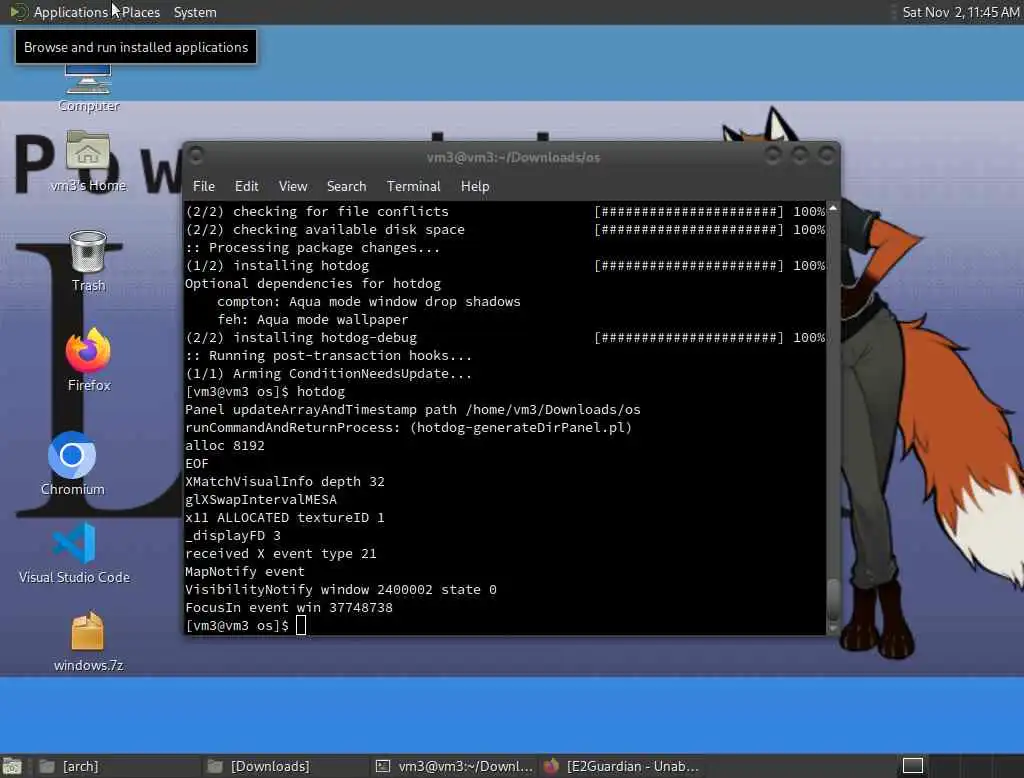Click 'glXSwapIntervalMESA' output line

[x=261, y=500]
